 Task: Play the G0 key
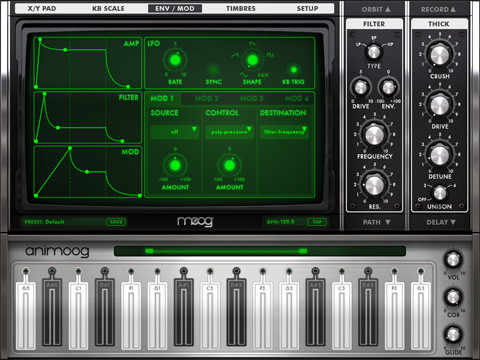click(26, 315)
